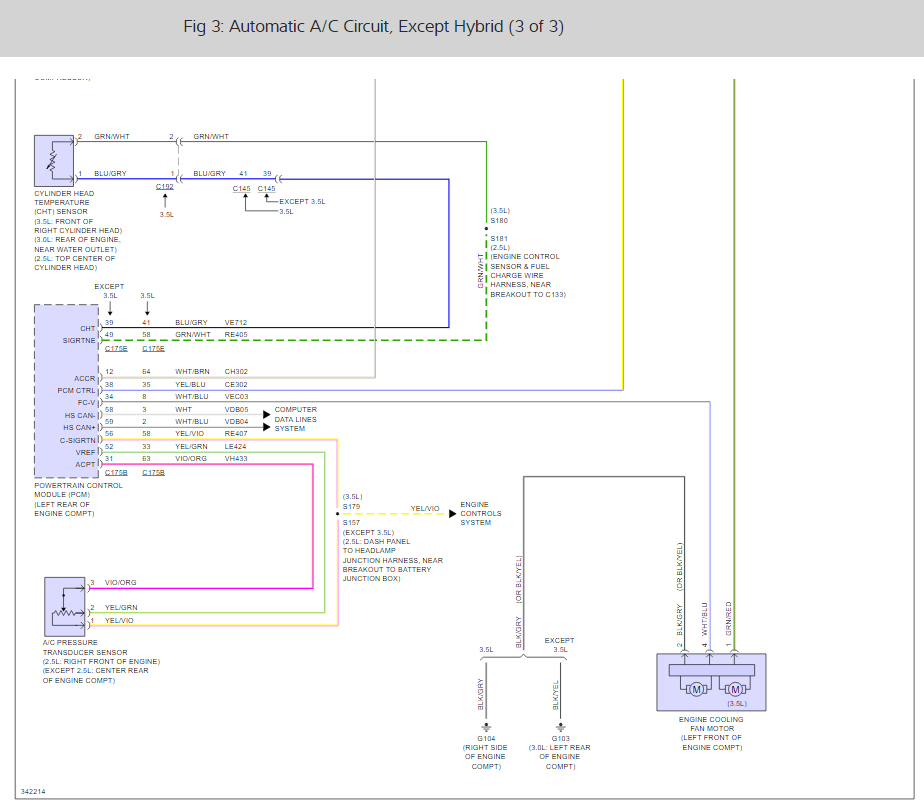Open the left C175E connector label
Screen dimensions: 924x811
pos(116,348)
